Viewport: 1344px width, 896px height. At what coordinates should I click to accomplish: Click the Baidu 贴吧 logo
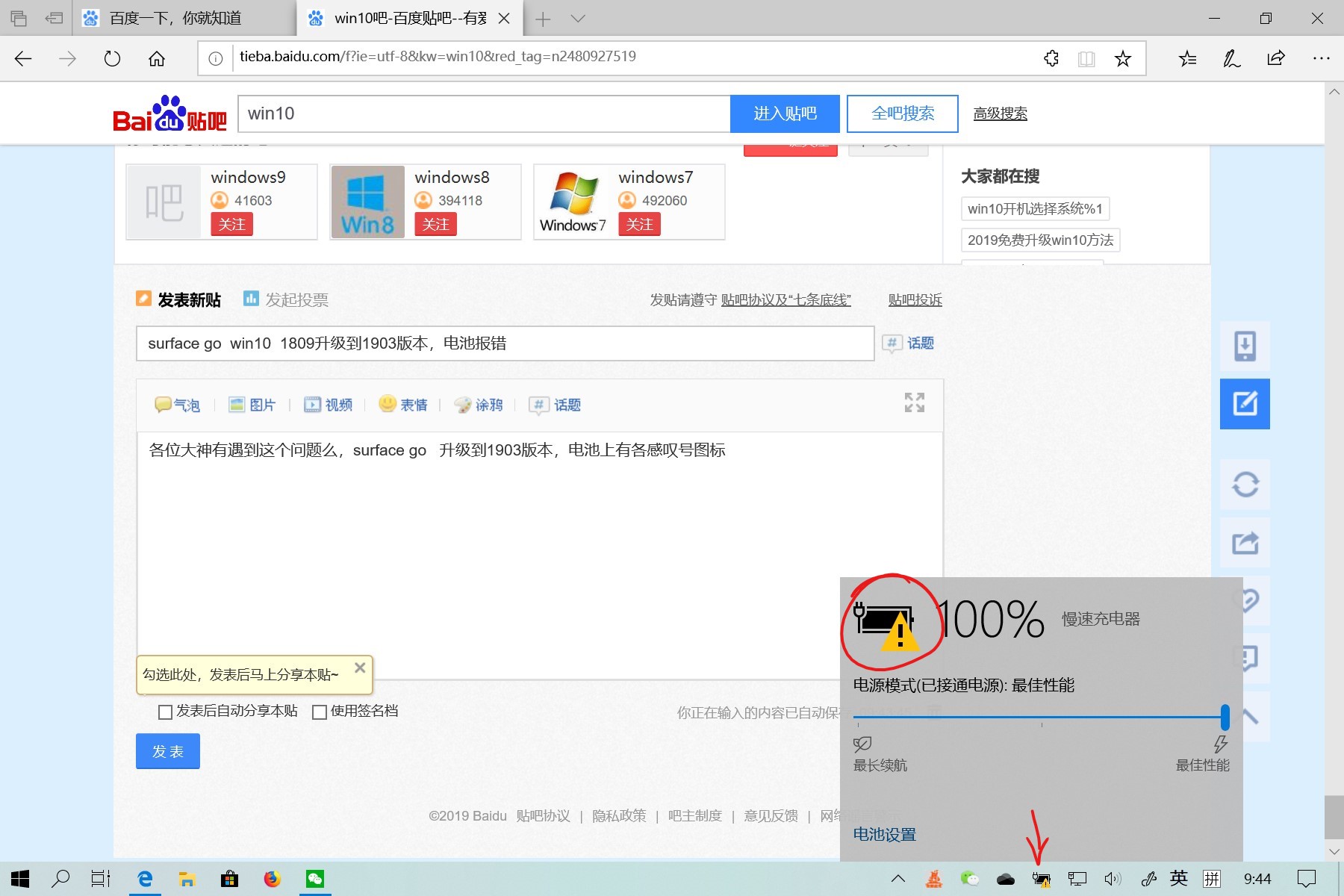(x=169, y=114)
